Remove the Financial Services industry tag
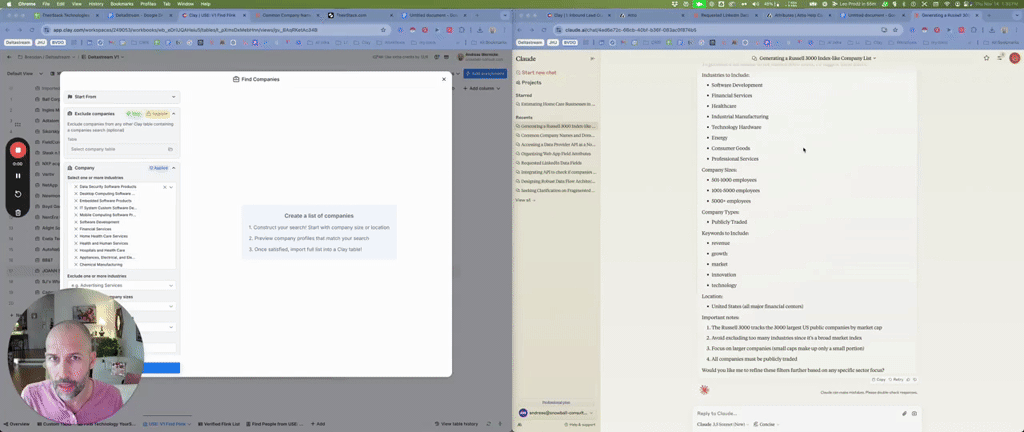Screen dimensions: 1024x432 tap(76, 229)
